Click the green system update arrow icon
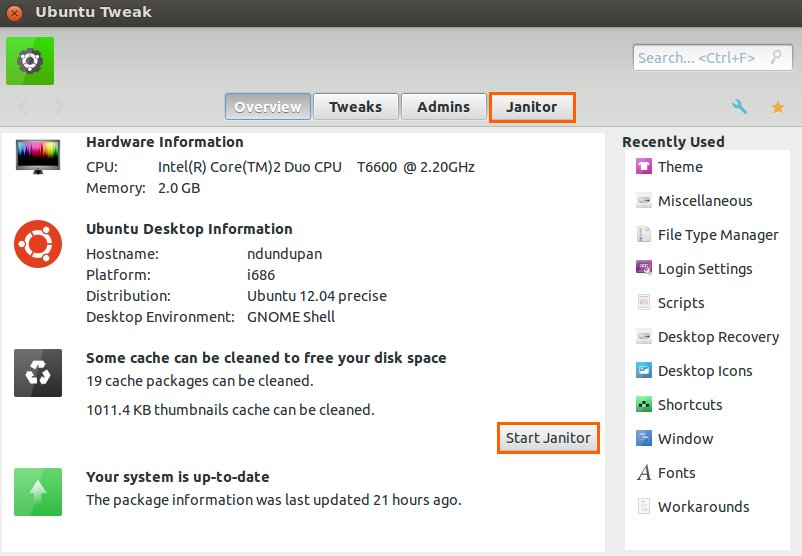 click(x=38, y=492)
